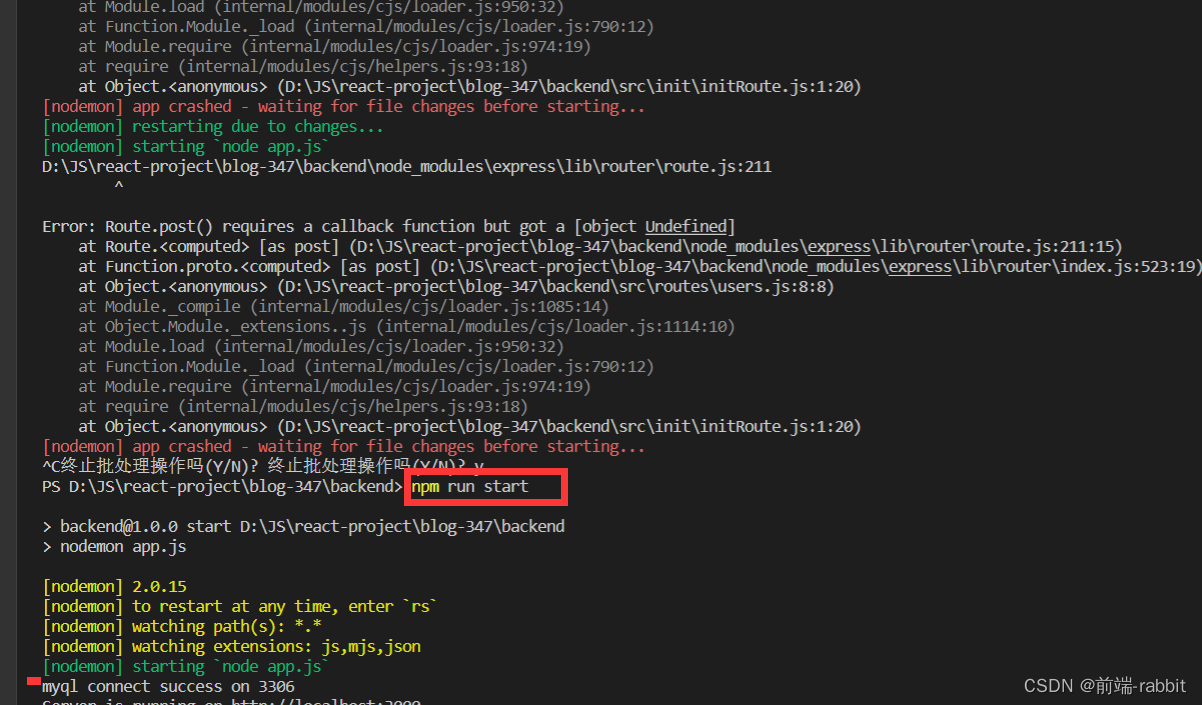Click the Route.post() callback error message
This screenshot has width=1202, height=705.
coord(390,226)
